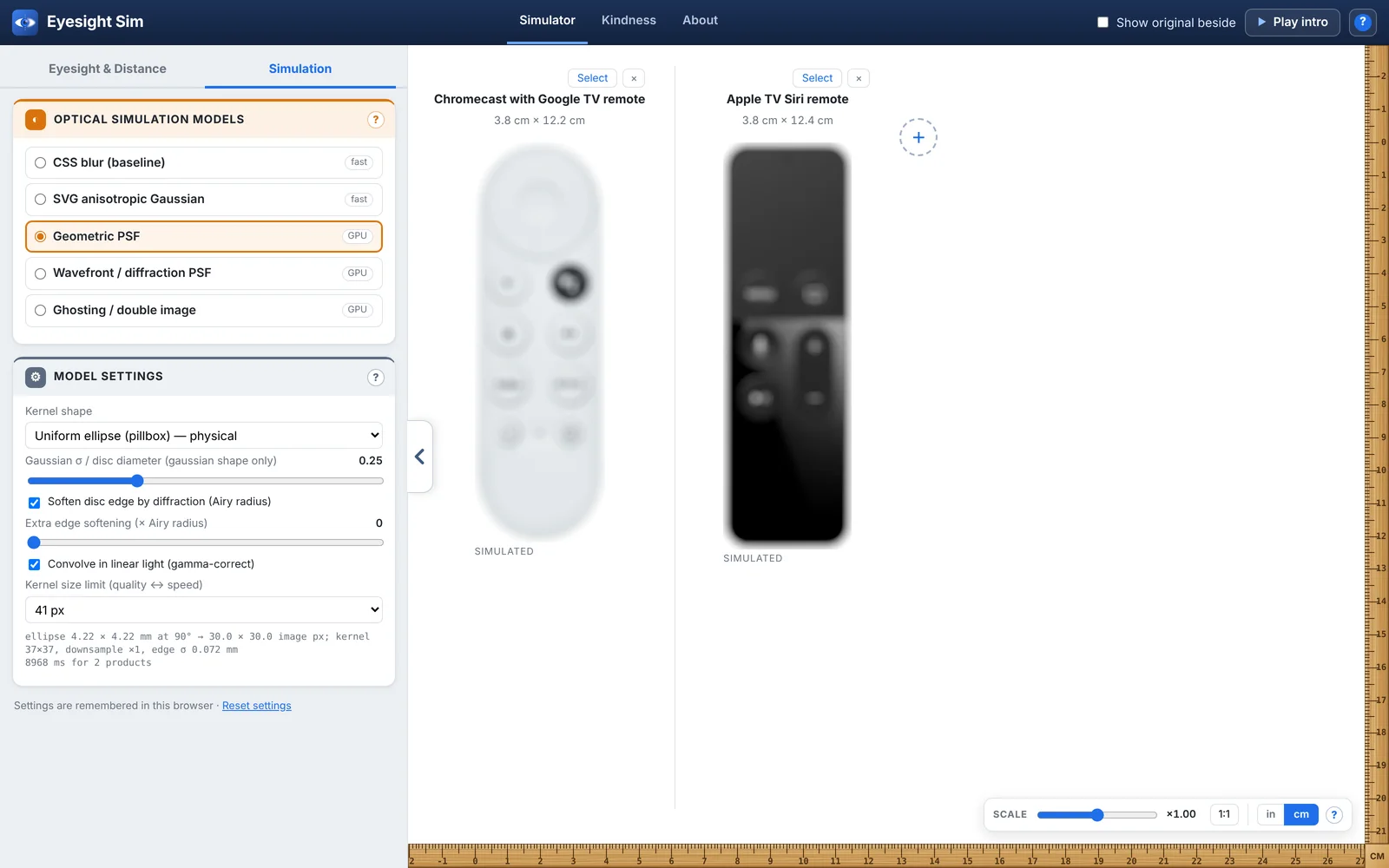Uncheck Convolve in linear light
The width and height of the screenshot is (1389, 868).
point(35,564)
